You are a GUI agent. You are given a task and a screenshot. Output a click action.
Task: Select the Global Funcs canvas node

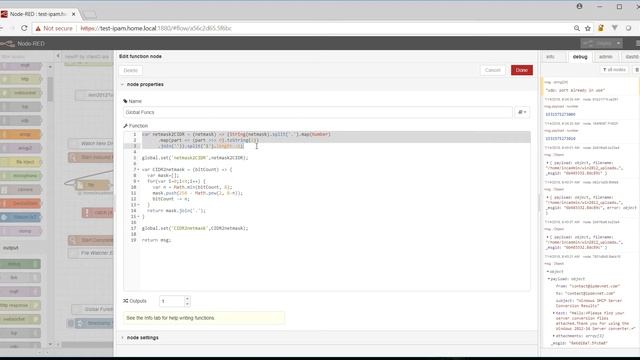point(93,309)
